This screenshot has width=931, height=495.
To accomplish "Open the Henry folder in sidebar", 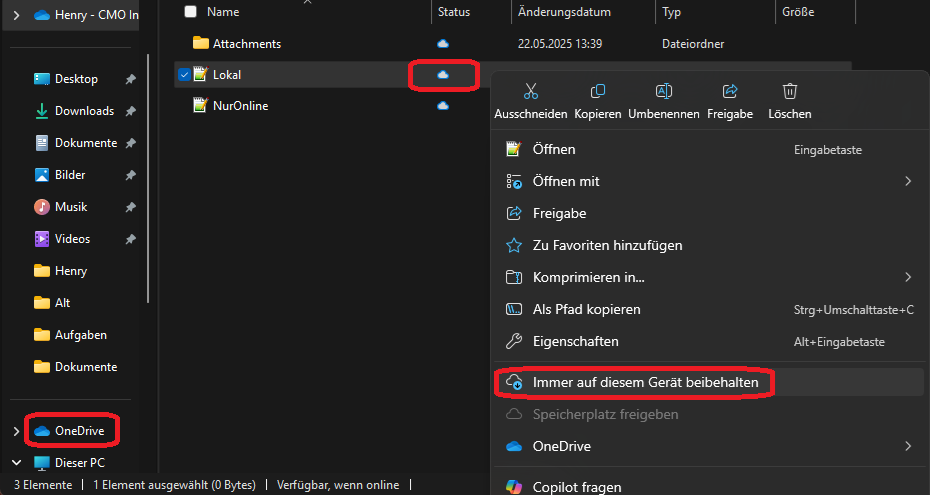I will pos(71,271).
